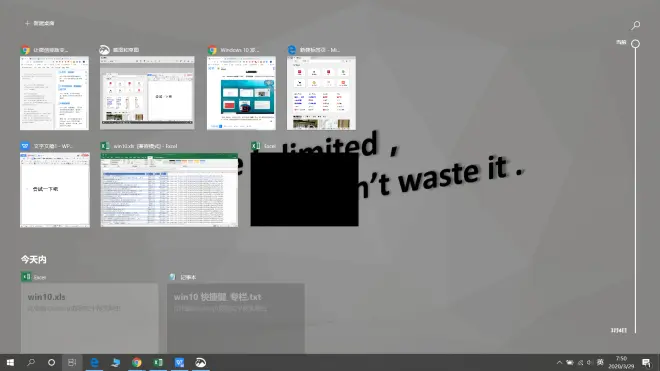Click the timeline slider handle near 现在
Image resolution: width=660 pixels, height=371 pixels.
pos(636,43)
